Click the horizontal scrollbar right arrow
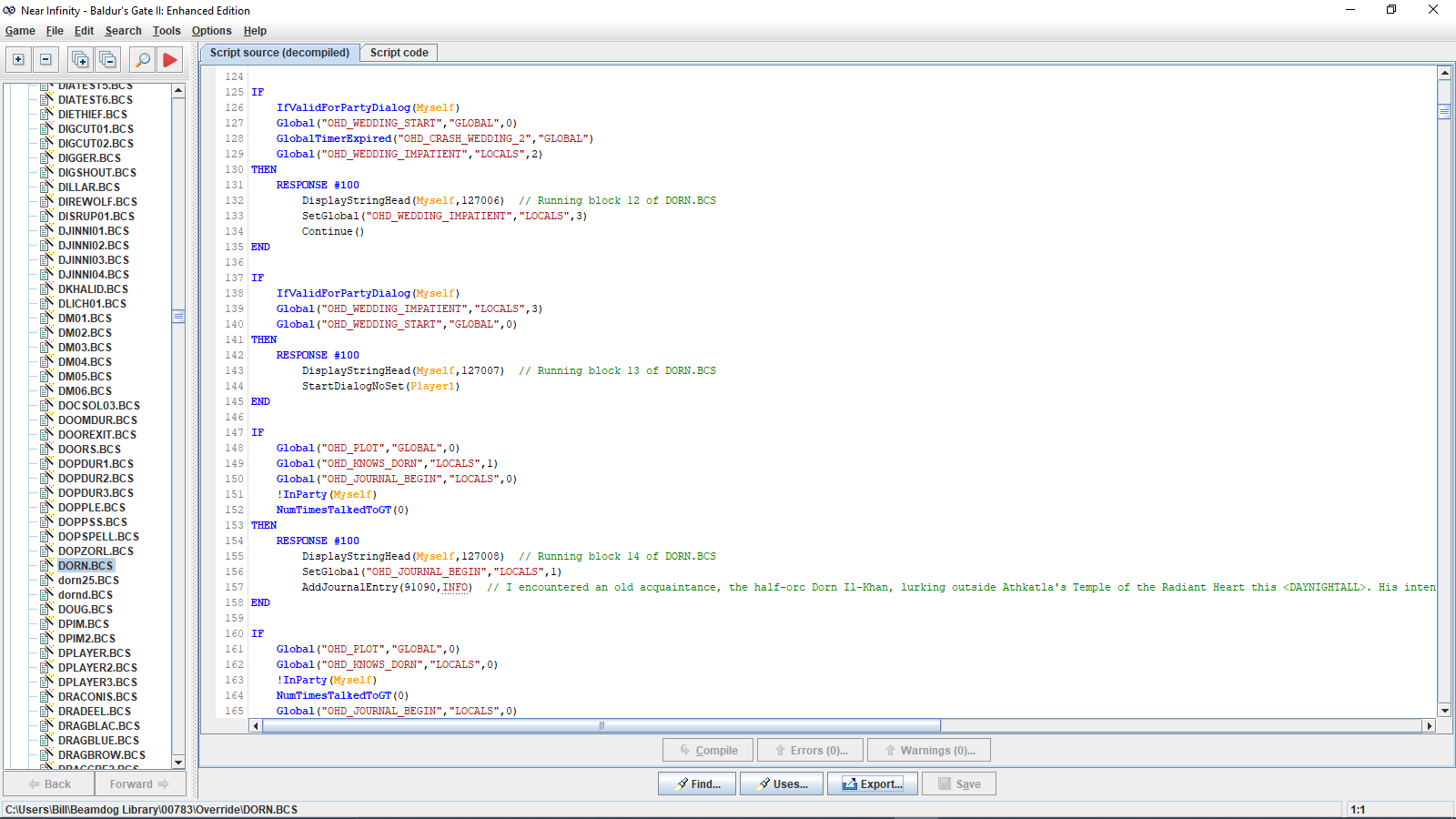 (1429, 725)
